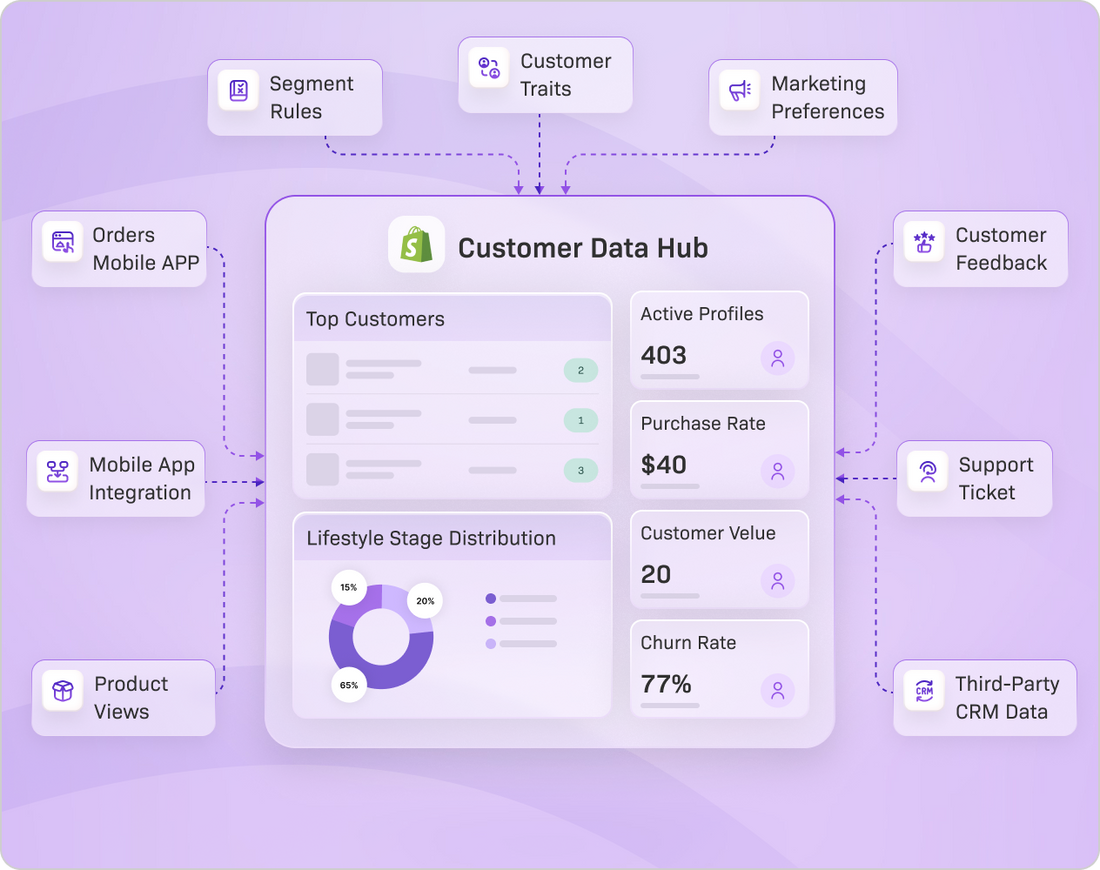Viewport: 1100px width, 870px height.
Task: Click the Active Profiles value 403
Action: [664, 355]
